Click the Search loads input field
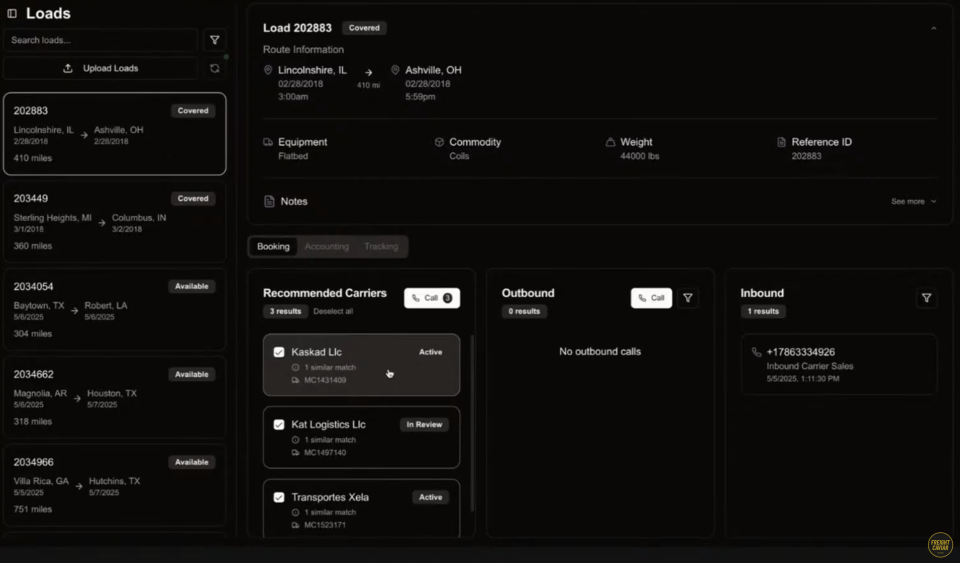Viewport: 960px width, 563px height. coord(100,40)
